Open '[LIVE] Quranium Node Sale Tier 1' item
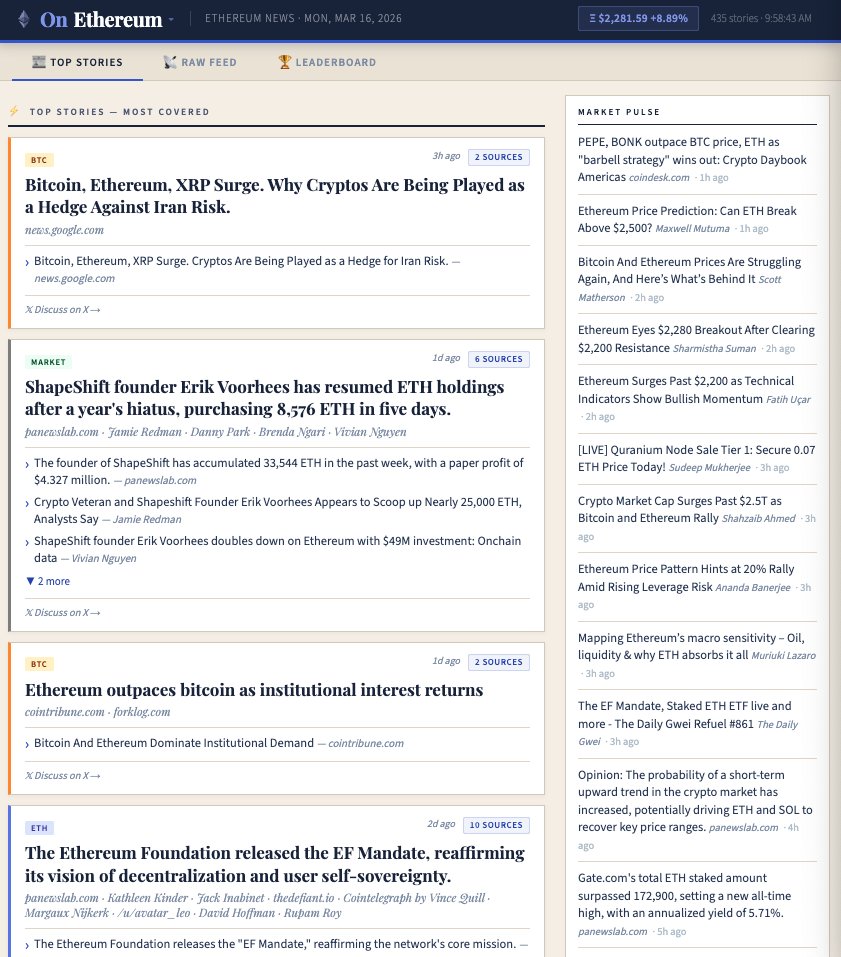Viewport: 841px width, 957px height. 696,458
